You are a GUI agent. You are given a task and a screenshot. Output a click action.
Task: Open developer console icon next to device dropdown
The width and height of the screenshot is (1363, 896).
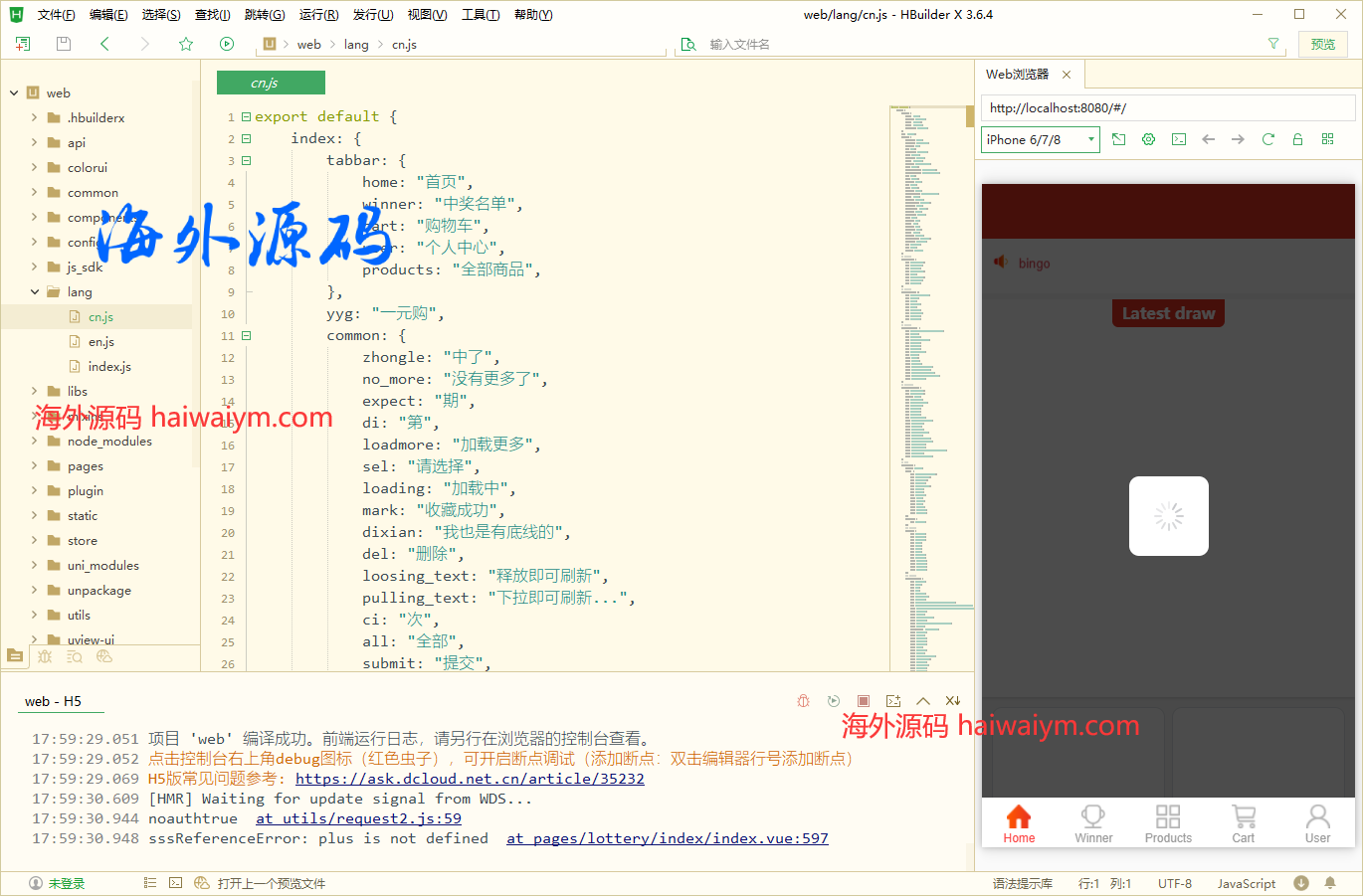pos(1178,139)
